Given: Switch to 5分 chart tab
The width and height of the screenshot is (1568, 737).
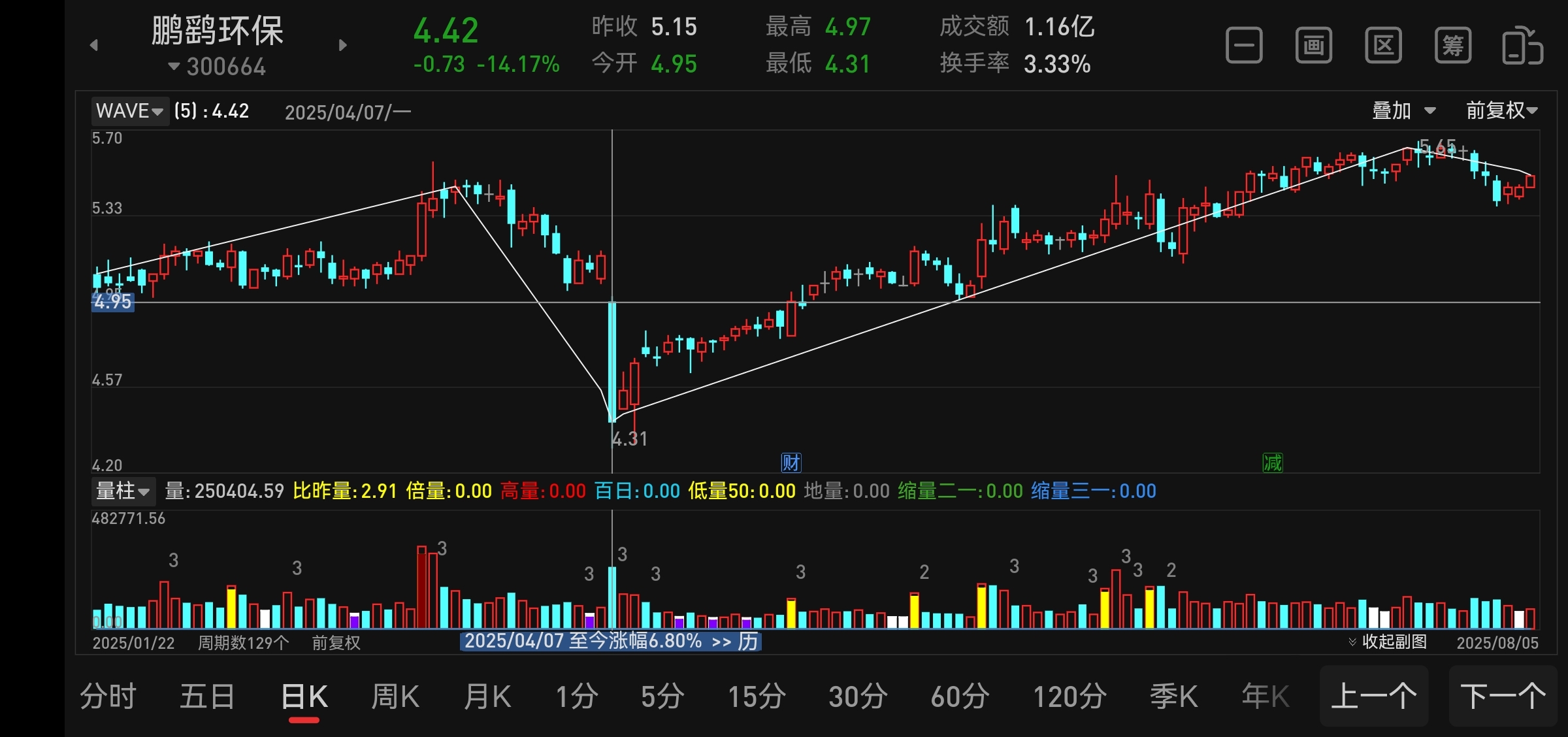Looking at the screenshot, I should 662,696.
